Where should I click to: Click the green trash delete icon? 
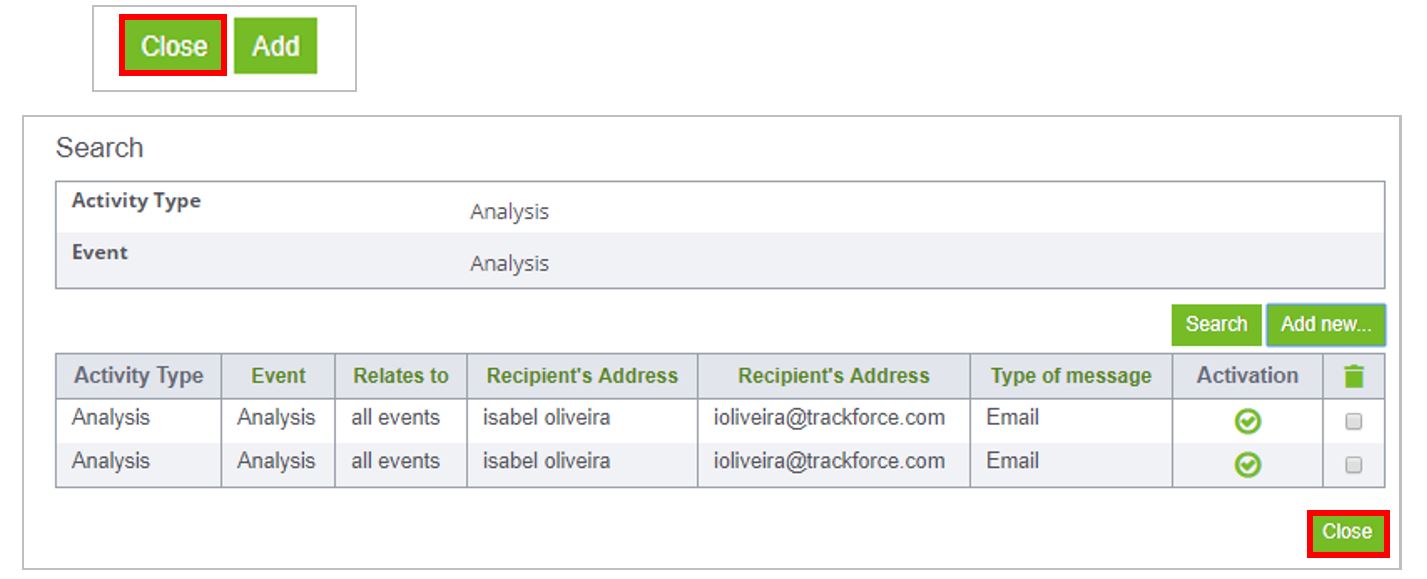(1353, 377)
